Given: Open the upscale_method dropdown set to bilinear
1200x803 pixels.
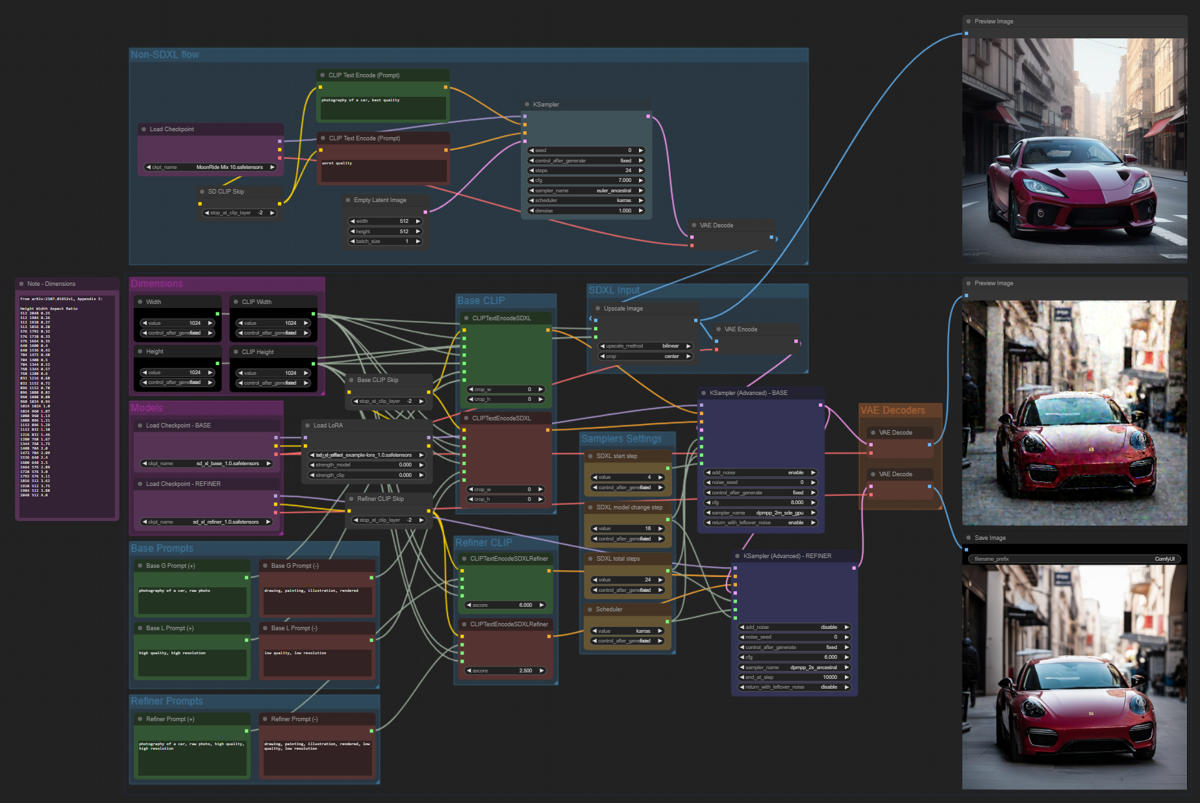Looking at the screenshot, I should pos(646,346).
